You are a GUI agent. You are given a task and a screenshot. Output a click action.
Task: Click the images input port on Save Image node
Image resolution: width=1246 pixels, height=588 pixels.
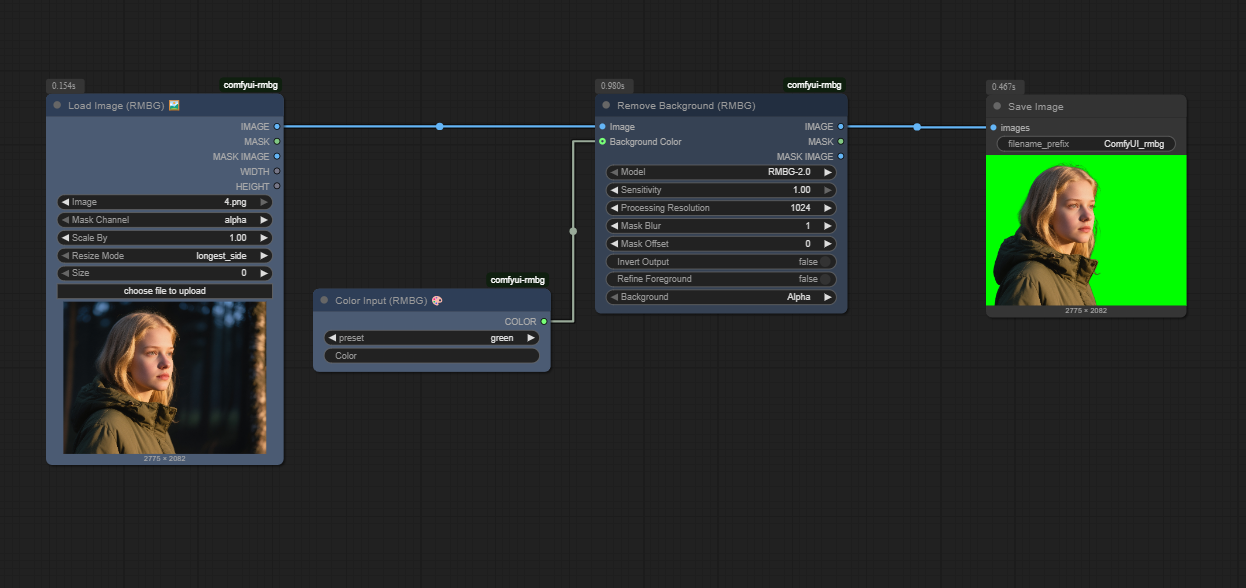pyautogui.click(x=993, y=128)
